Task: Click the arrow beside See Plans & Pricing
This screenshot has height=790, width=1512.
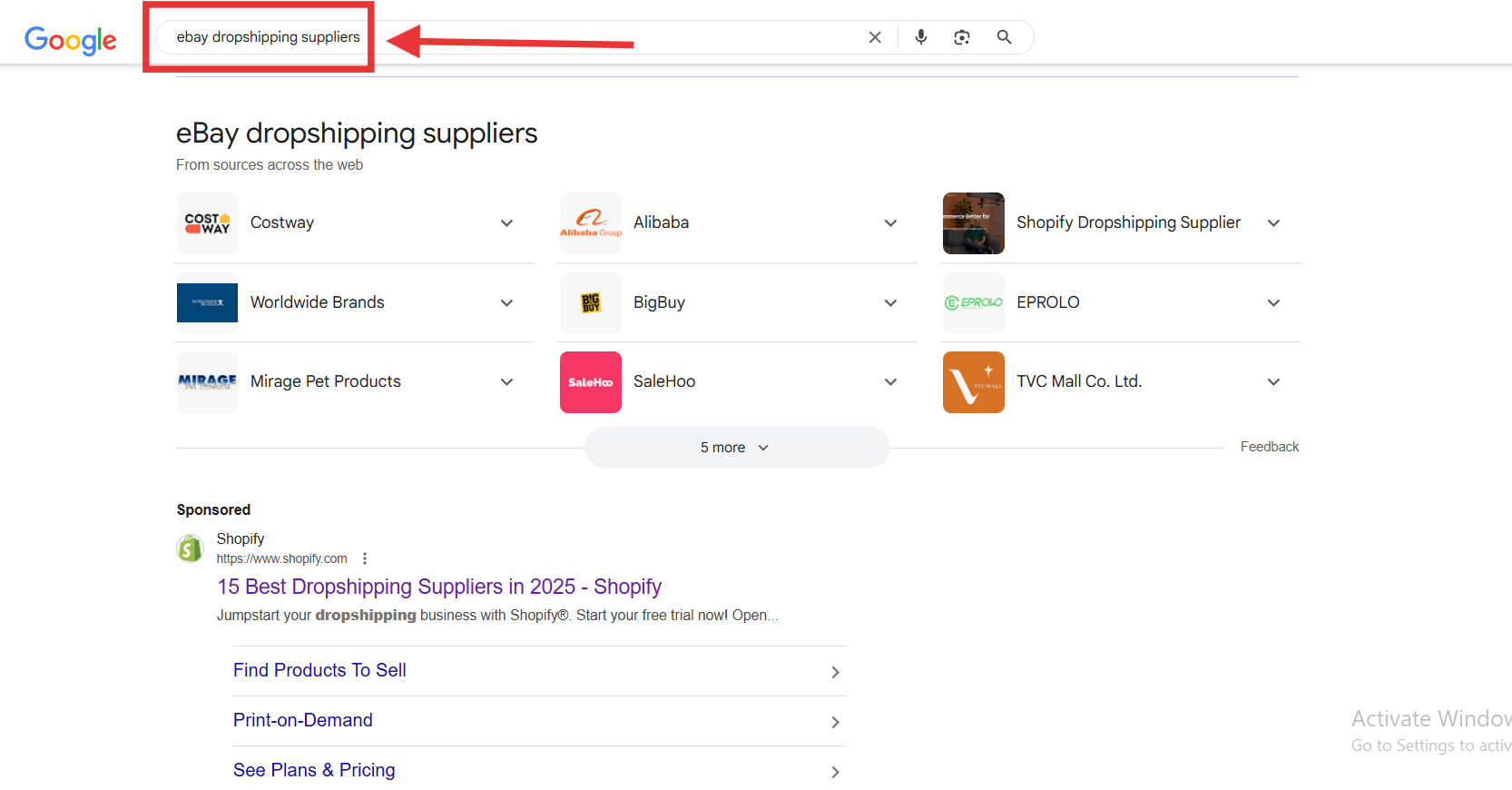Action: pos(835,772)
